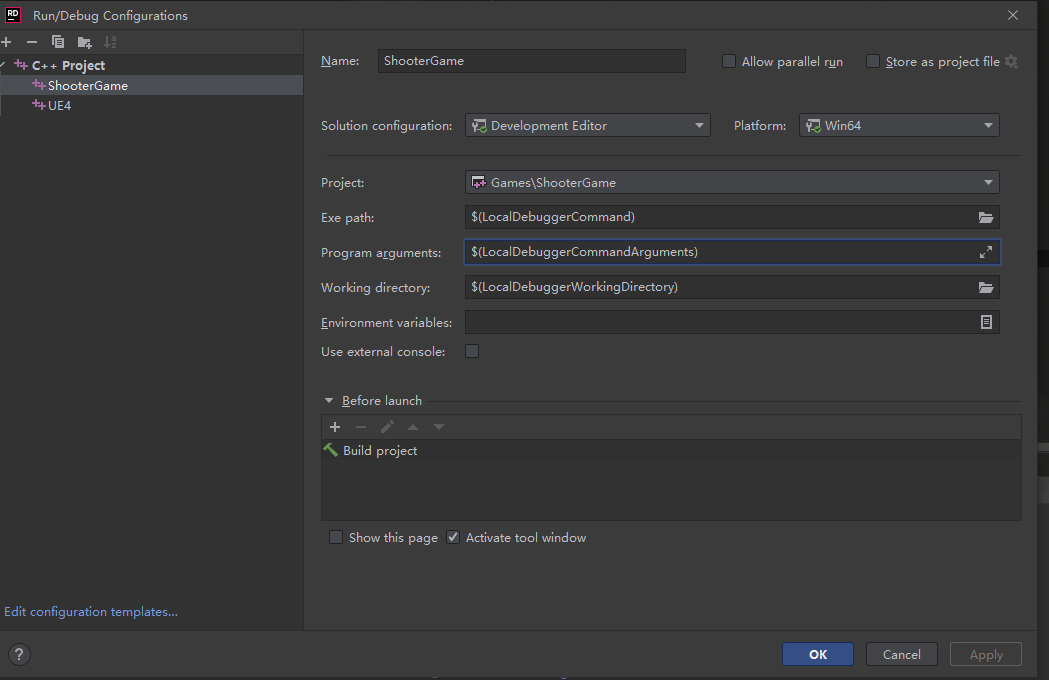Expand the Program arguments field
The width and height of the screenshot is (1049, 680).
[x=985, y=252]
